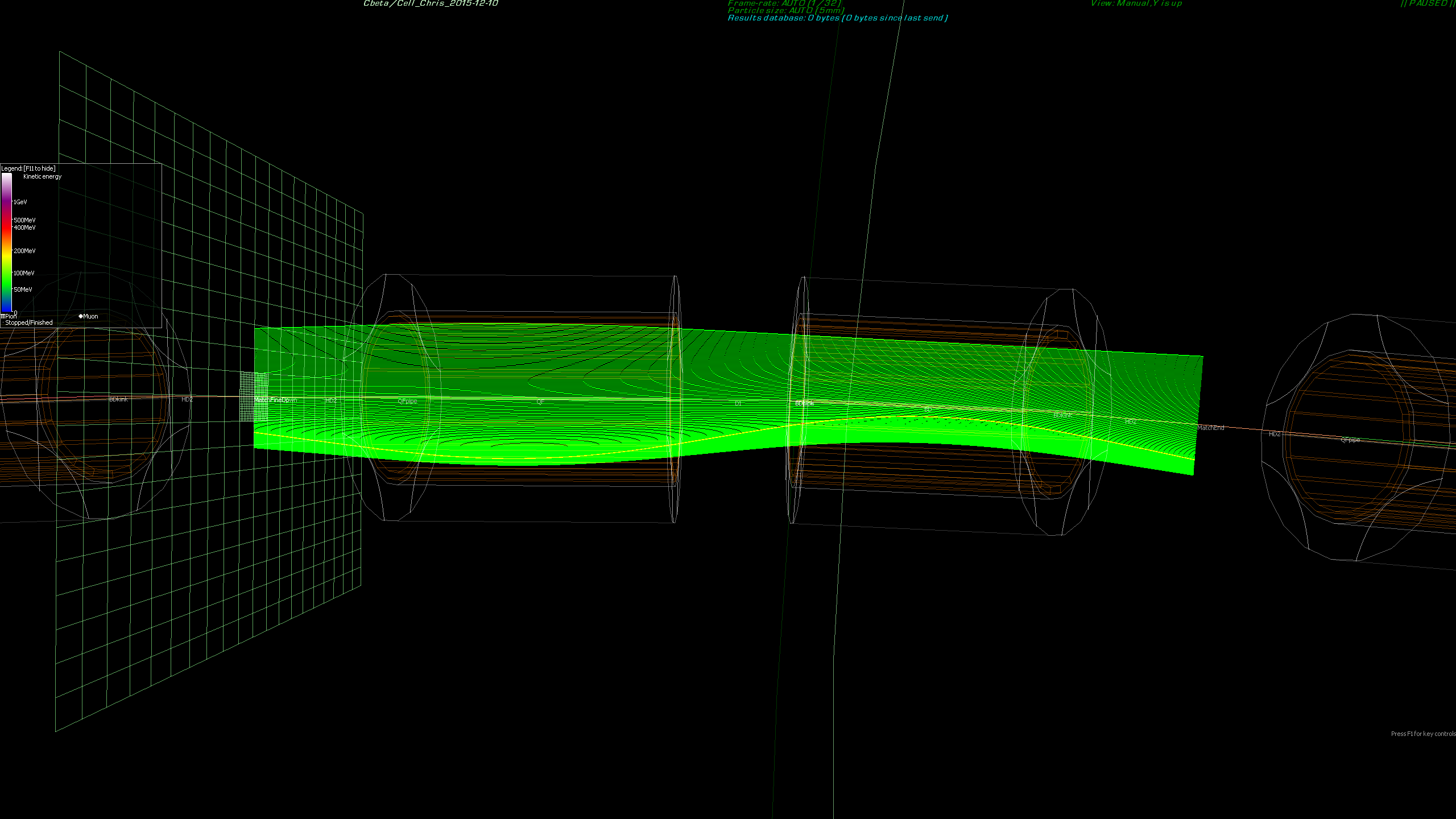Click the Kinetic energy legend title
1456x819 pixels.
point(42,176)
